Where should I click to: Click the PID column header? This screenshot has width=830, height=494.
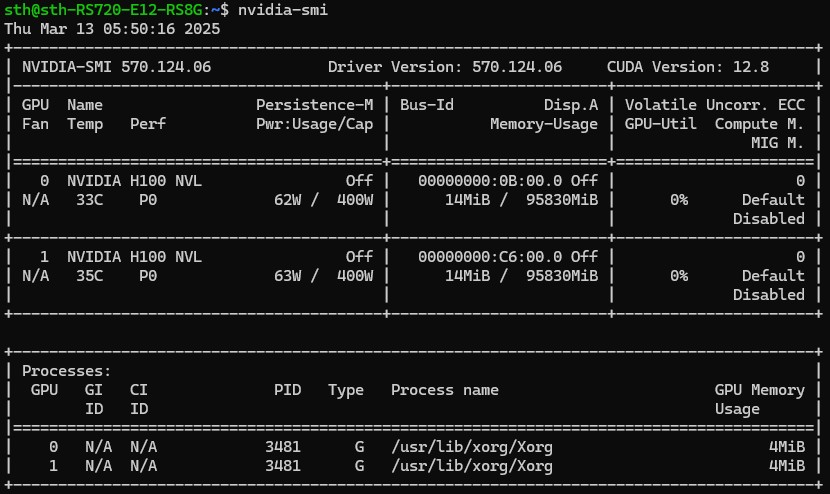287,390
